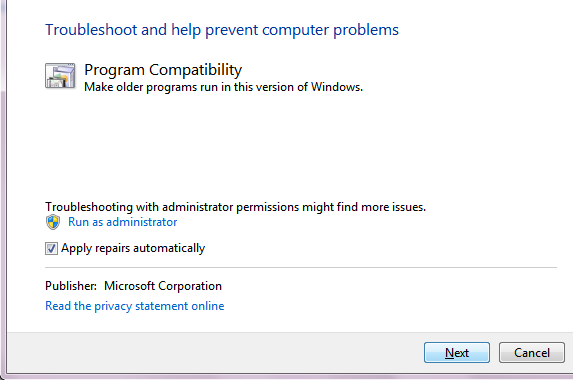Screen dimensions: 573x380
Task: Click the administrator permissions notice text
Action: (235, 207)
